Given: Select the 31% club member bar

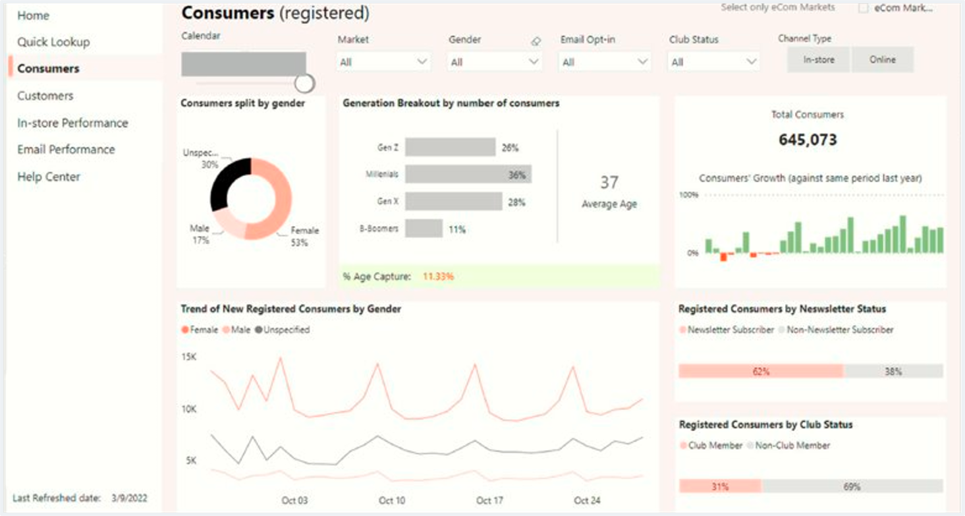Looking at the screenshot, I should pos(720,486).
